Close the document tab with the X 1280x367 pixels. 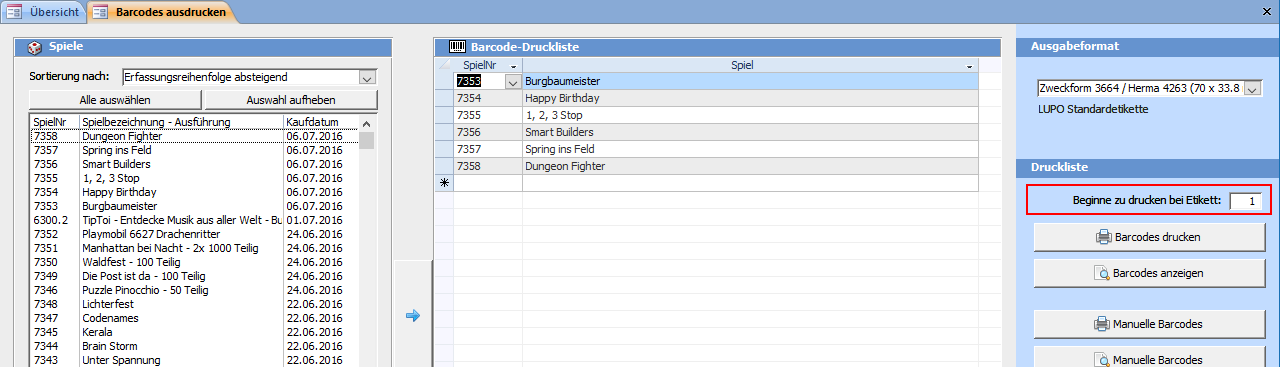point(1268,12)
